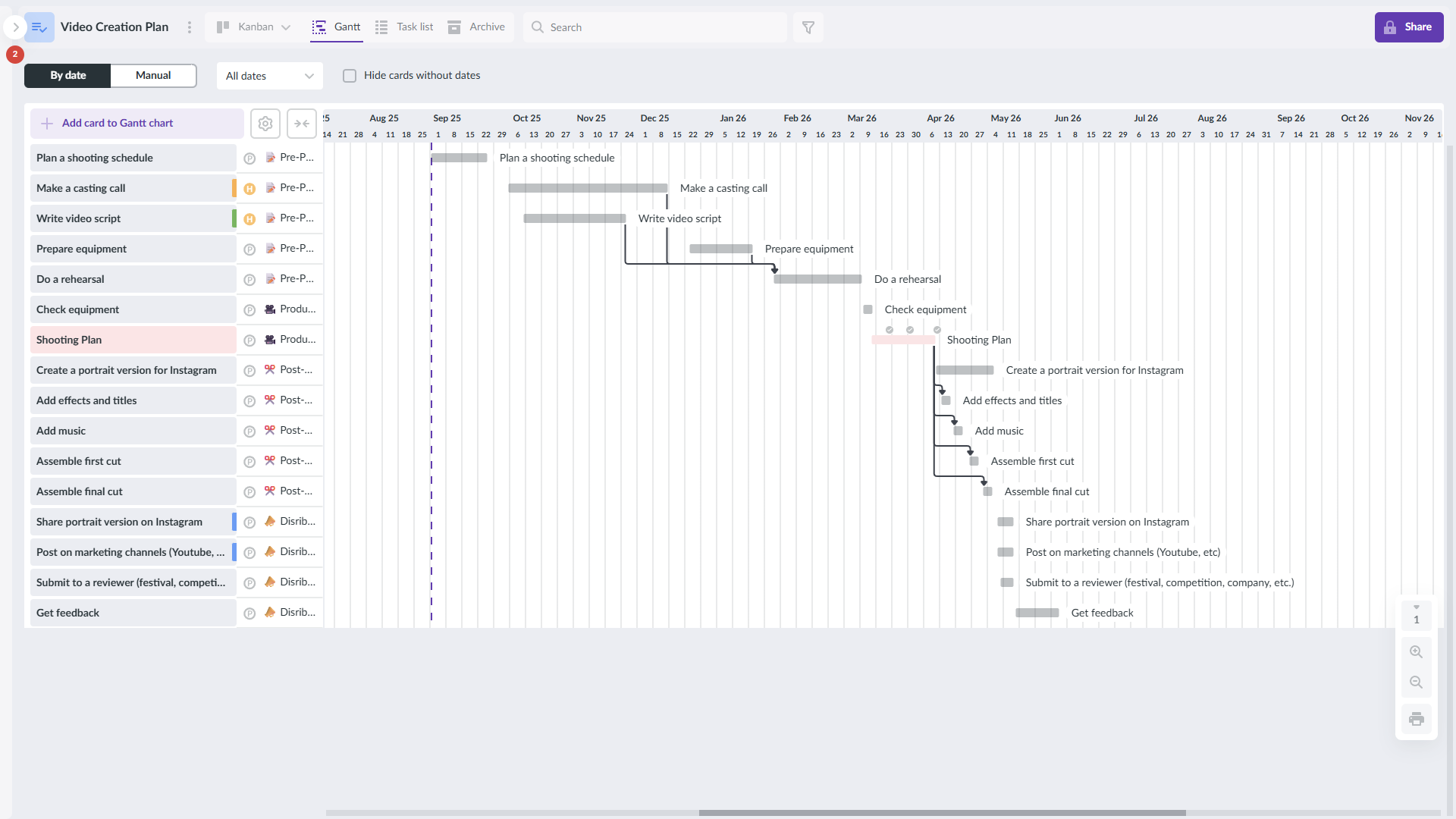
Task: Open the Gantt chart settings gear
Action: pos(265,123)
